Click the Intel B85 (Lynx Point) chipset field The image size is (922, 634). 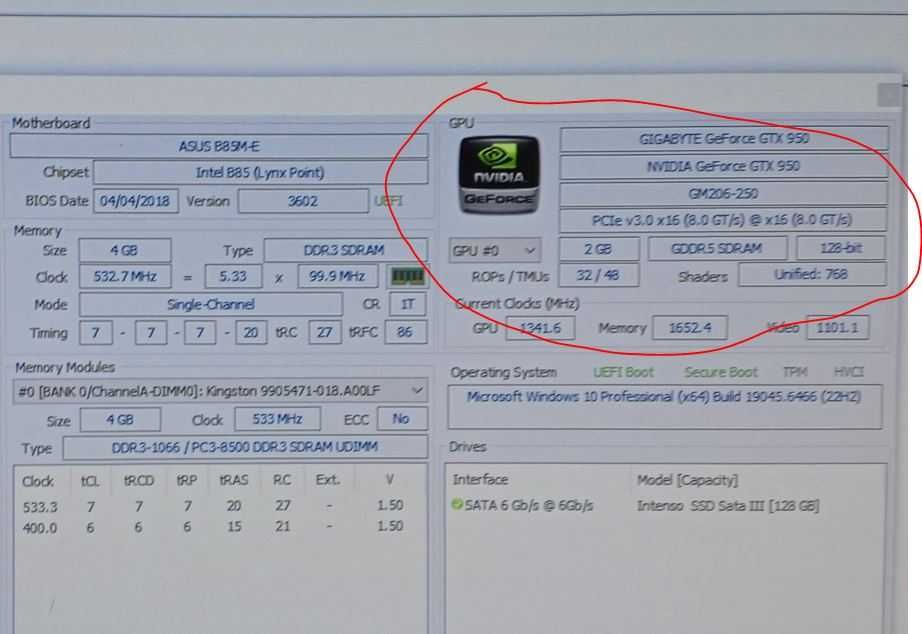tap(260, 172)
